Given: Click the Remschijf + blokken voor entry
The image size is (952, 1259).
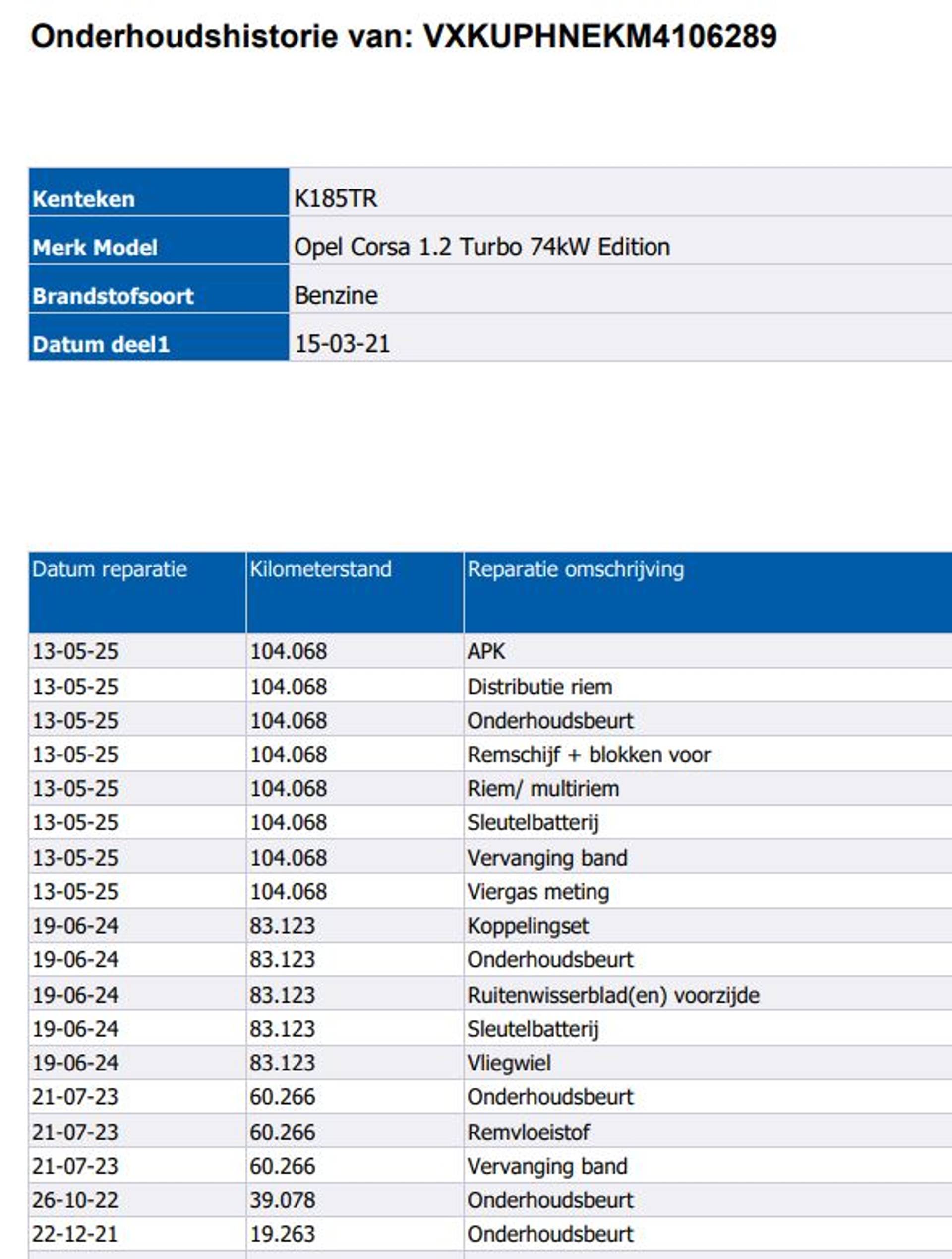Looking at the screenshot, I should (x=589, y=755).
